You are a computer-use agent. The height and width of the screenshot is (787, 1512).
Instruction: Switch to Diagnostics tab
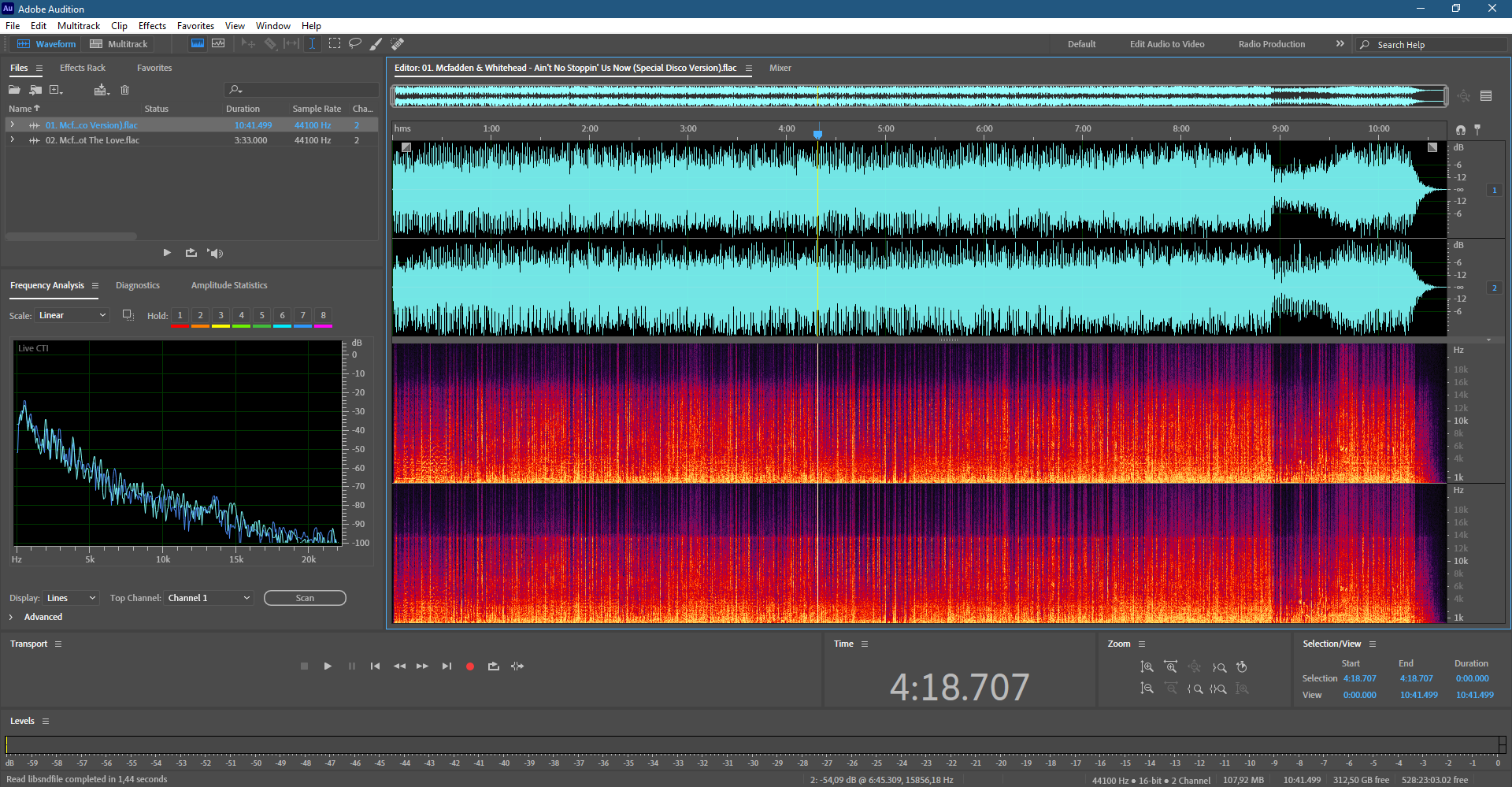[x=138, y=285]
